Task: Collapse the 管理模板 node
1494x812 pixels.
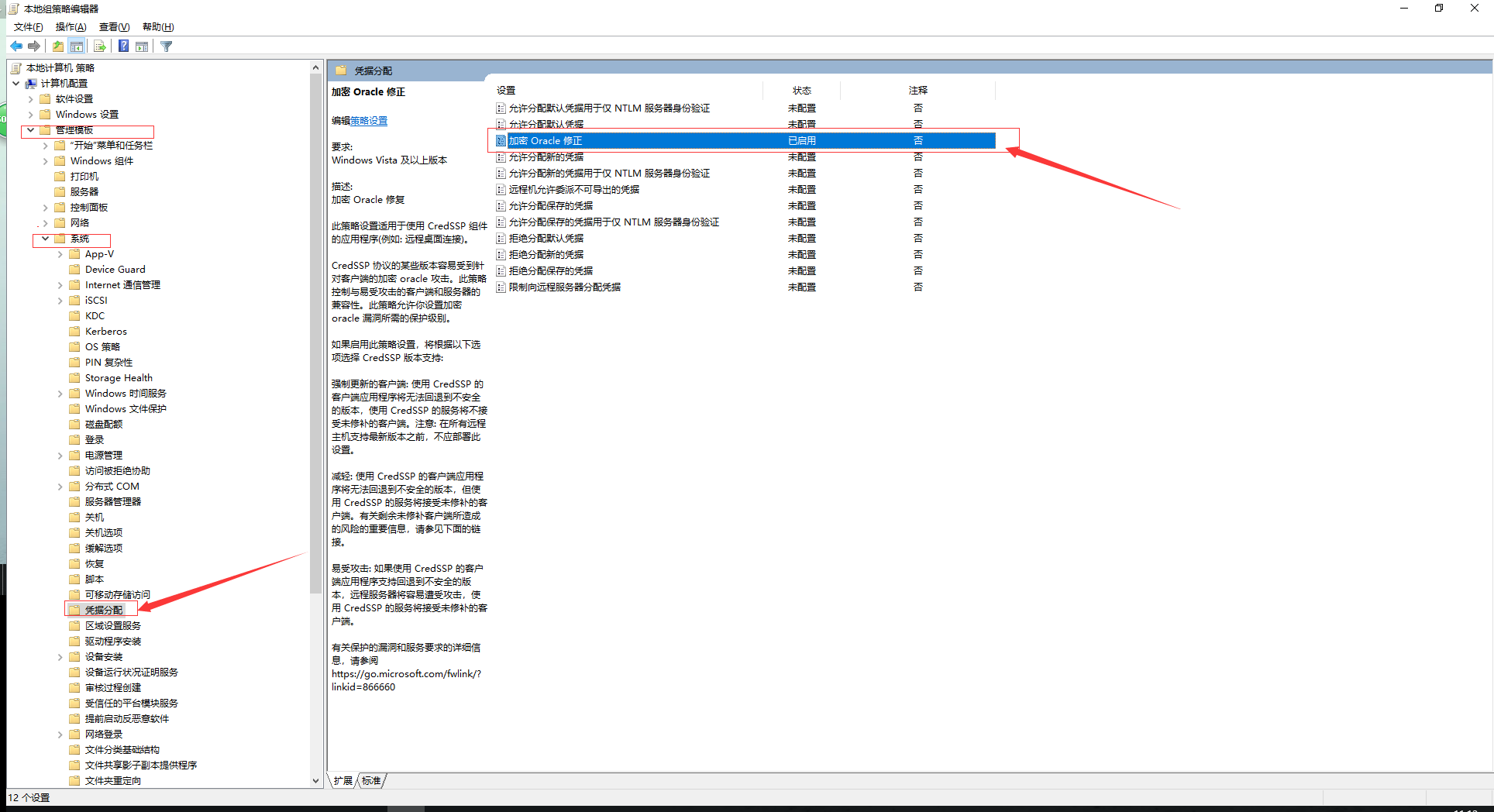Action: tap(30, 130)
